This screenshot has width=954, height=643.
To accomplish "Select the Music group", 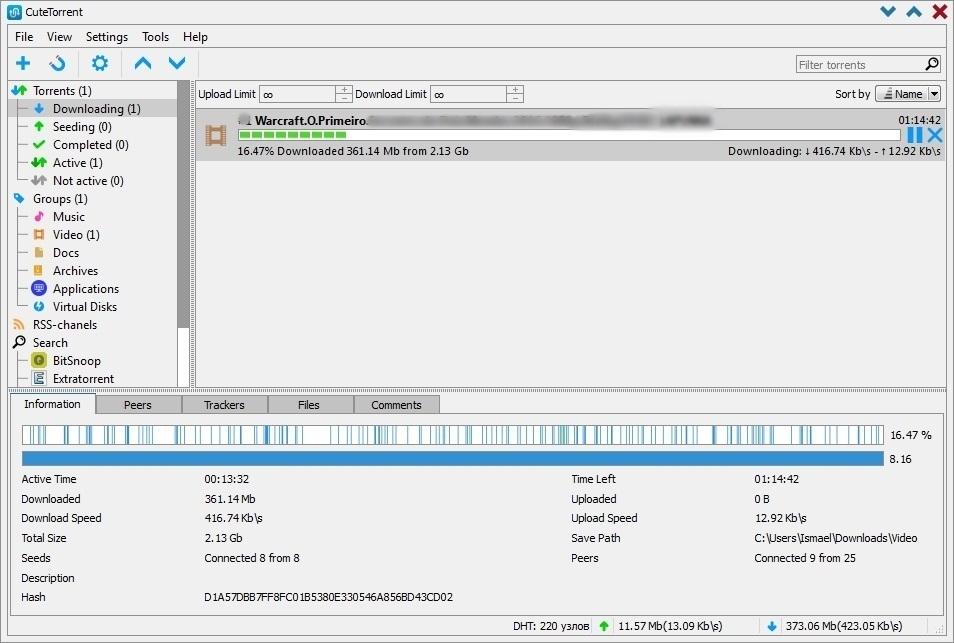I will 68,217.
